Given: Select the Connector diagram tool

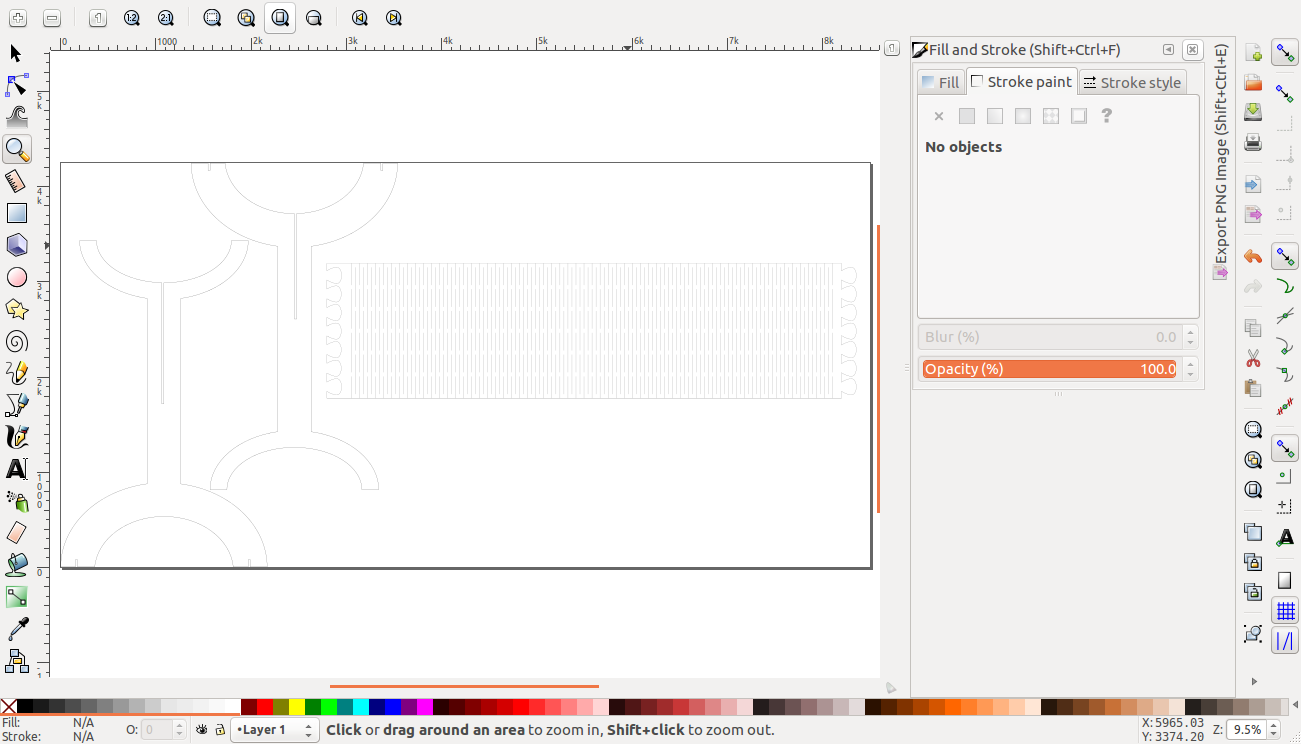Looking at the screenshot, I should point(16,661).
